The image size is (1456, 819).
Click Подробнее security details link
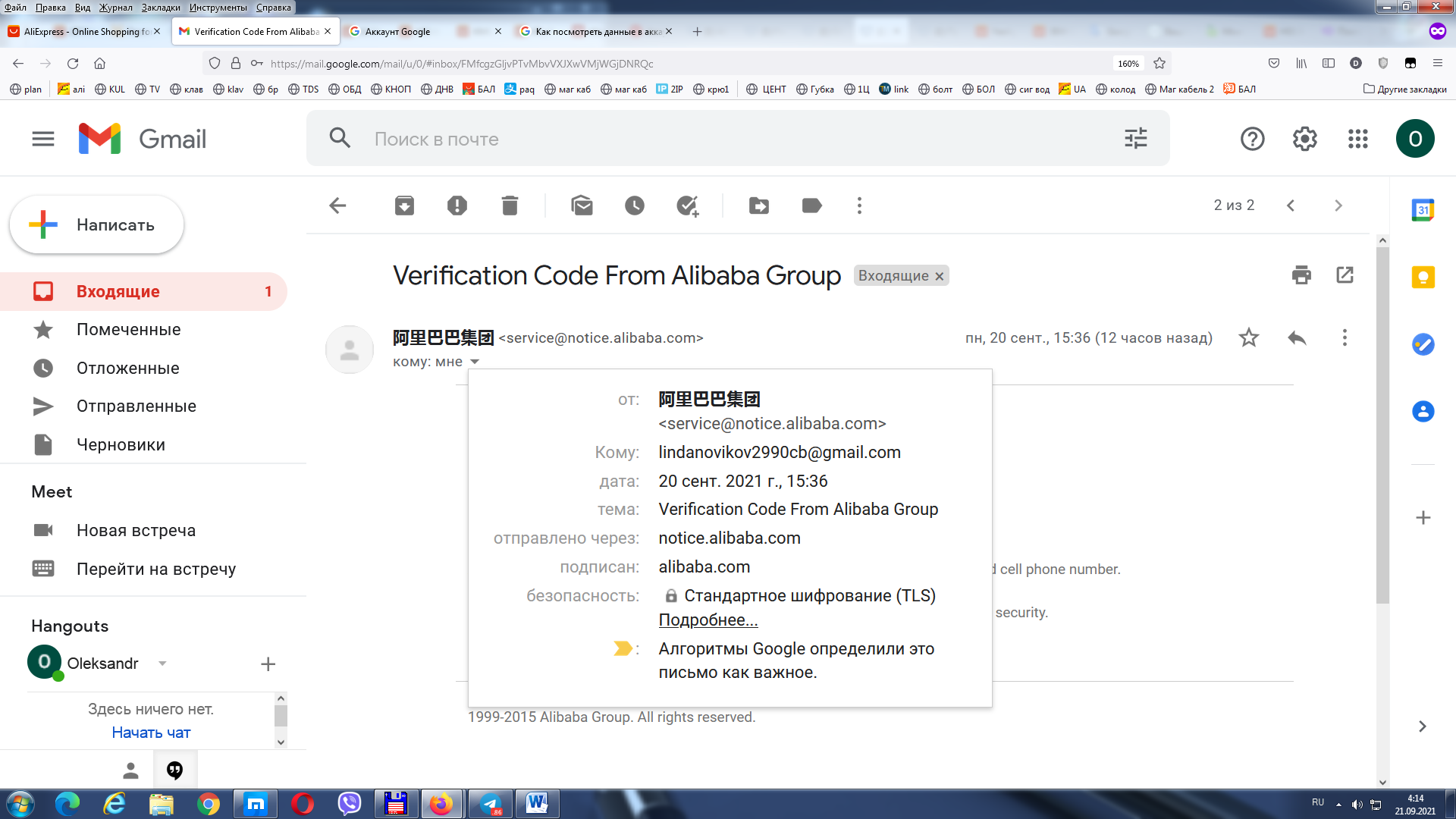pyautogui.click(x=708, y=620)
